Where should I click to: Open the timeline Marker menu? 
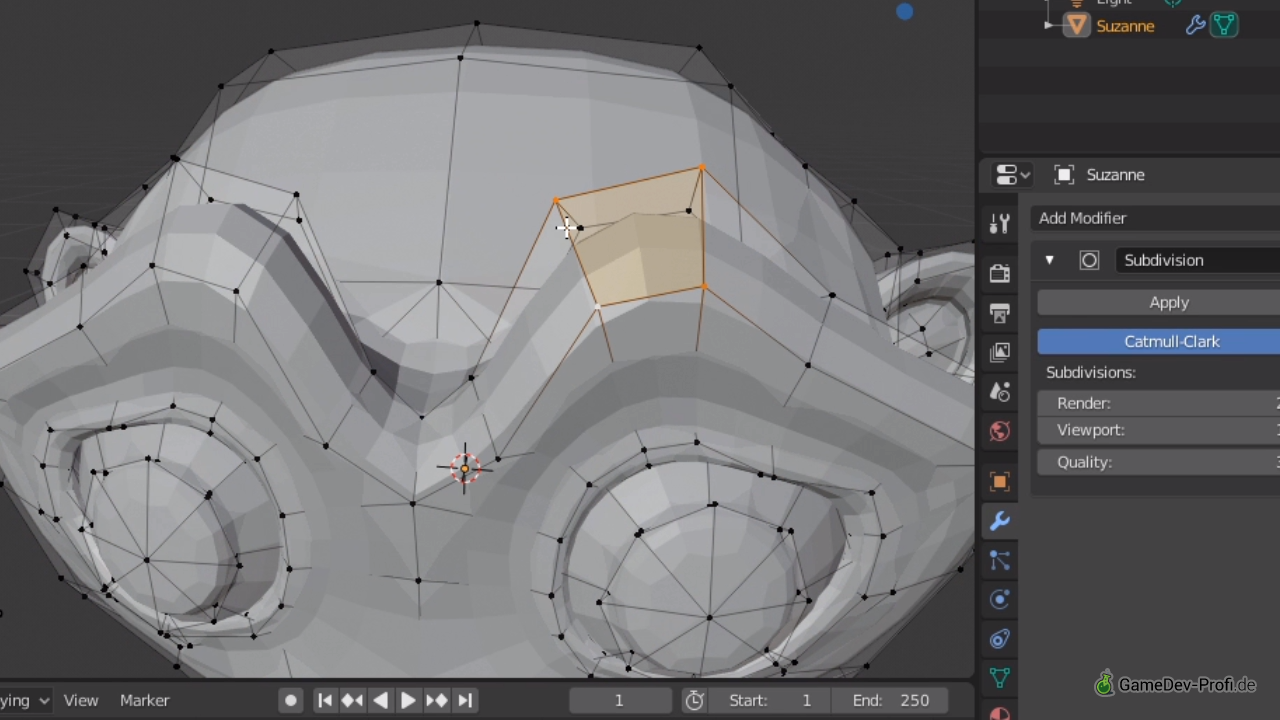tap(145, 701)
